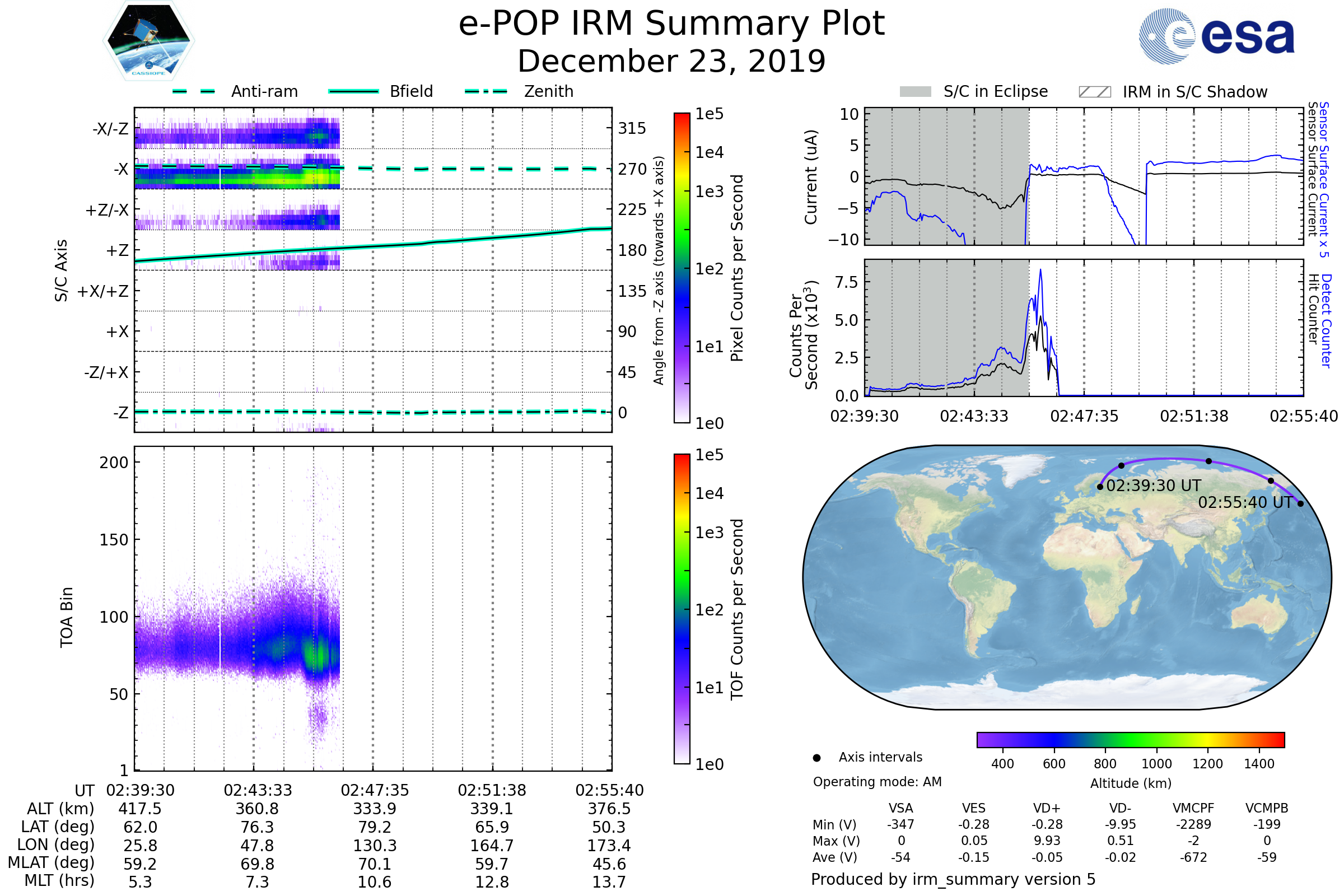This screenshot has width=1344, height=896.
Task: Click the hatched IRM in S/C Shadow swatch
Action: point(1095,92)
